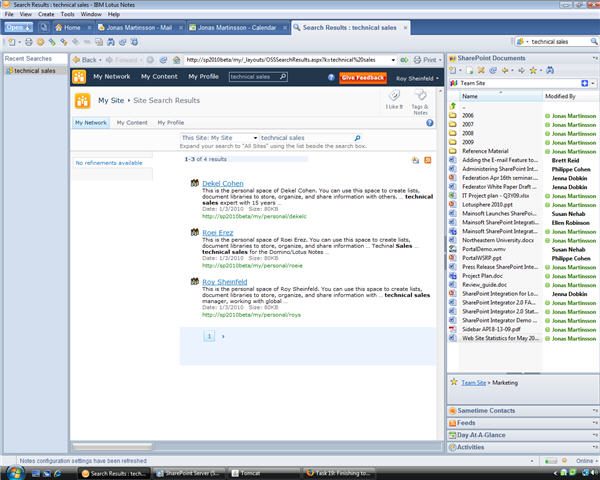Click the Team Site breadcrumb link

(x=473, y=383)
